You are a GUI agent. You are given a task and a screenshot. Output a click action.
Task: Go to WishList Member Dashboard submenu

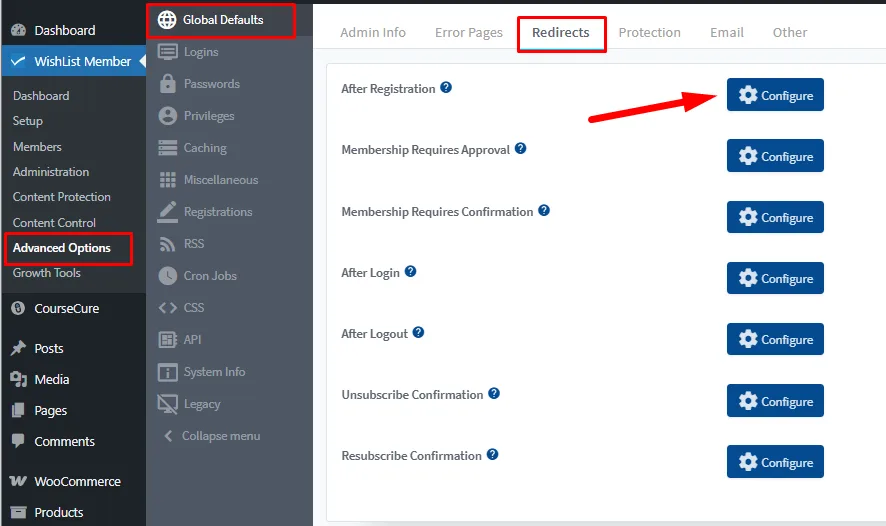coord(41,95)
